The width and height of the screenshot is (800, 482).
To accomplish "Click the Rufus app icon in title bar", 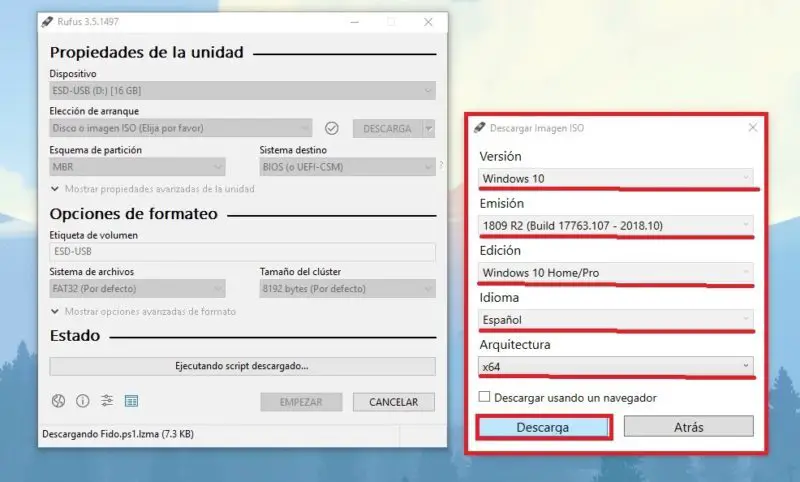I will click(x=47, y=22).
